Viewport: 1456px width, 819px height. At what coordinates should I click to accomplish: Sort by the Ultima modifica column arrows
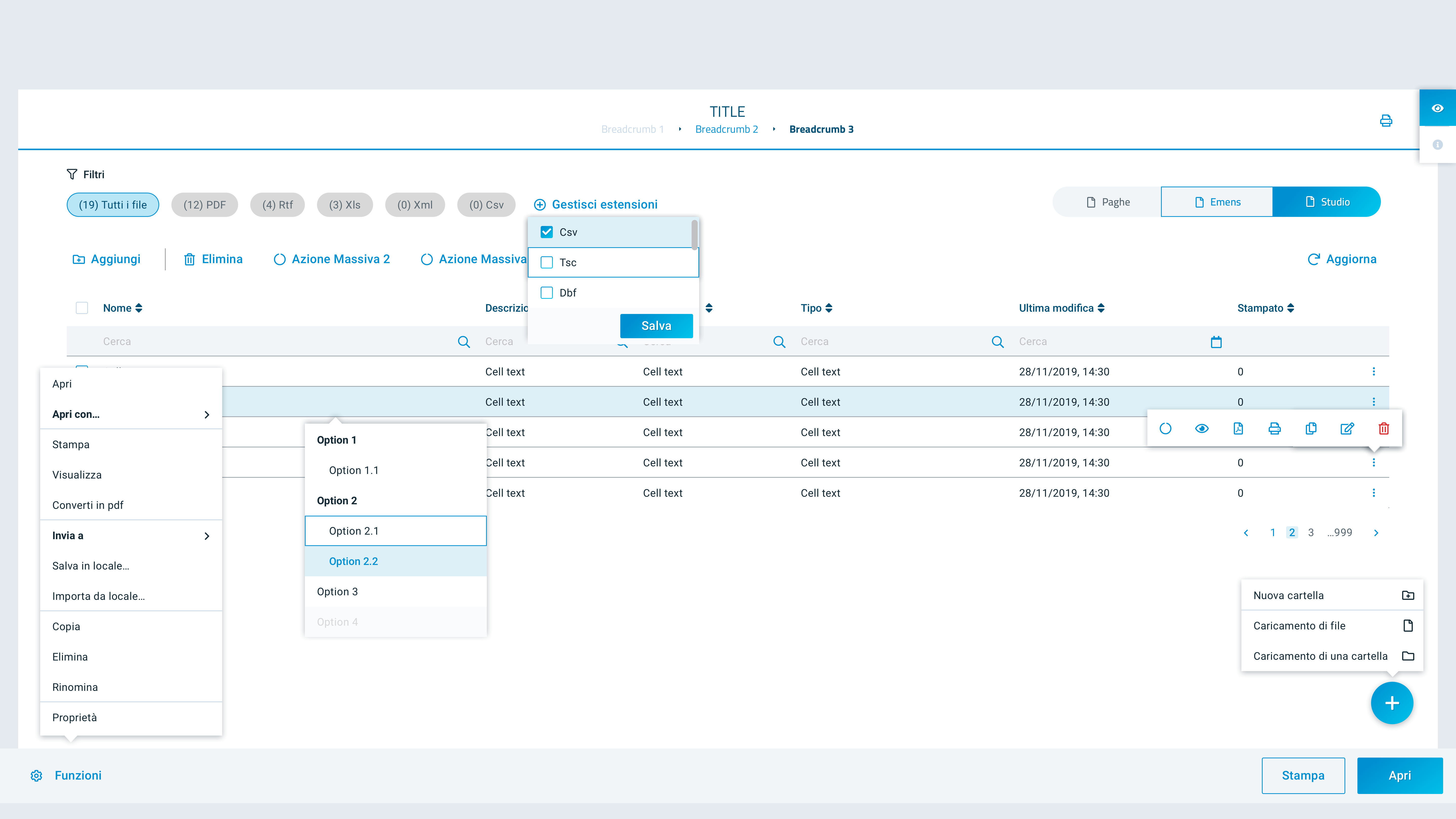[x=1101, y=308]
